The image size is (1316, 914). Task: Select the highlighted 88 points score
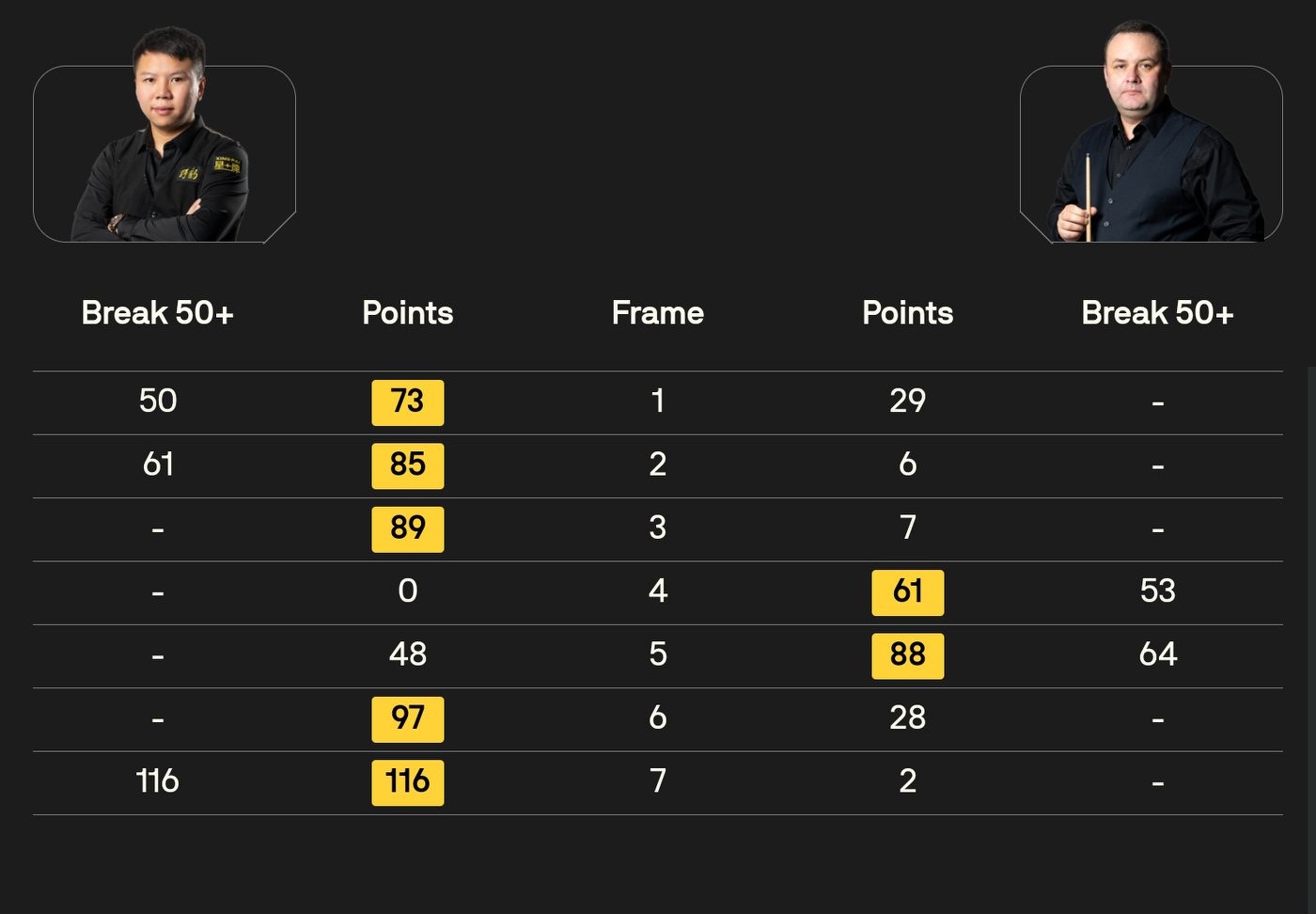pos(907,654)
